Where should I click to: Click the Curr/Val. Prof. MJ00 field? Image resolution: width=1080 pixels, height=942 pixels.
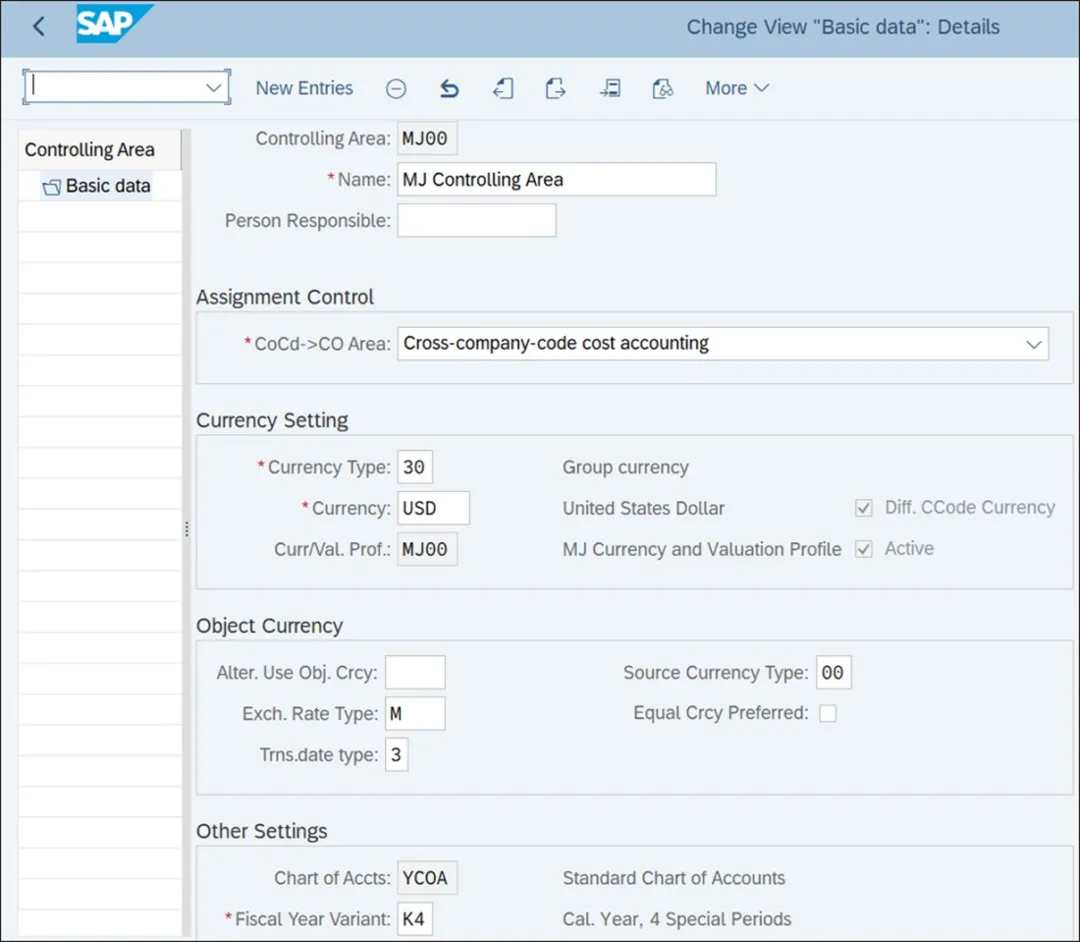[x=427, y=549]
